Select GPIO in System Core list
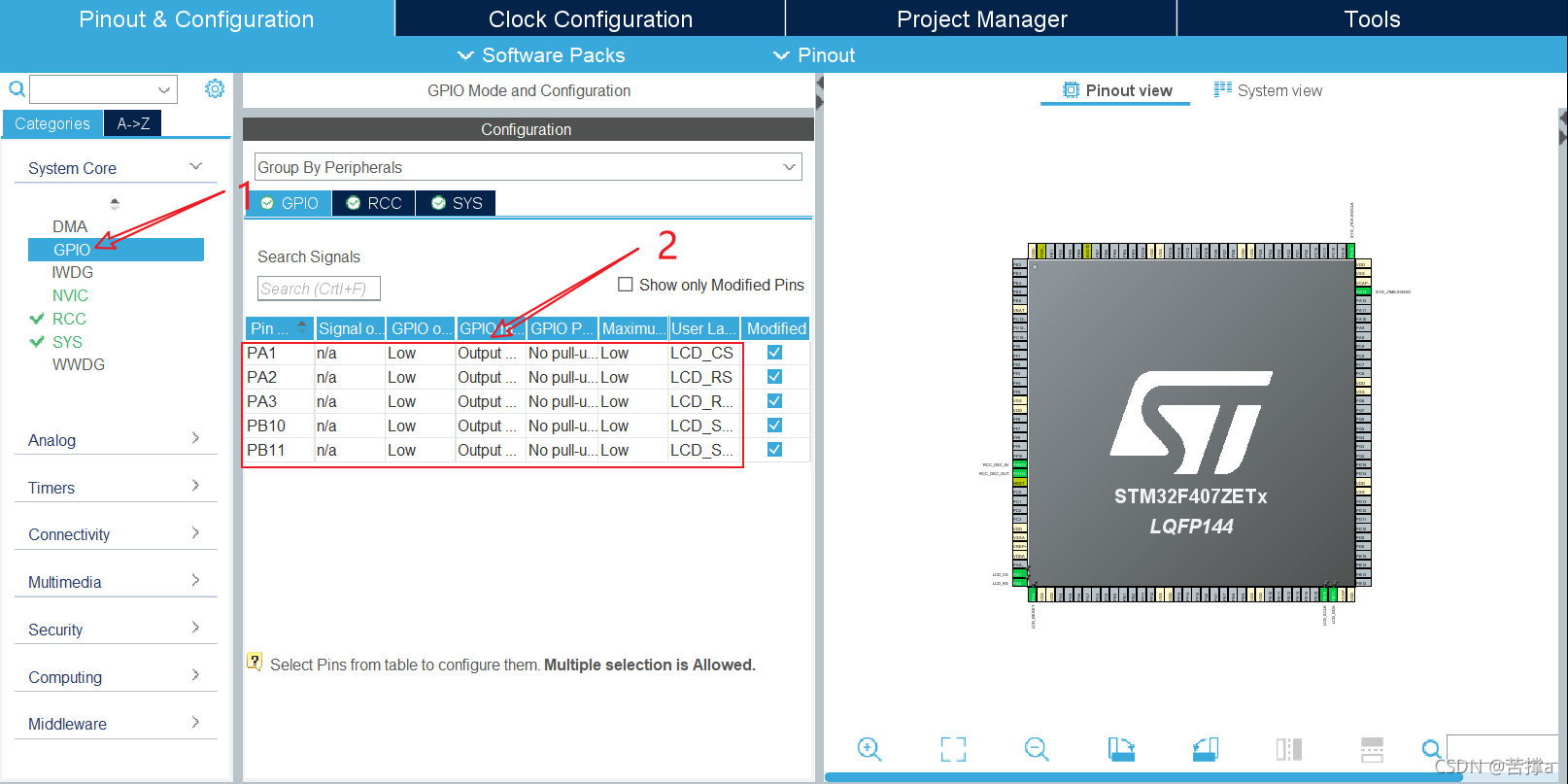The image size is (1568, 784). (116, 250)
